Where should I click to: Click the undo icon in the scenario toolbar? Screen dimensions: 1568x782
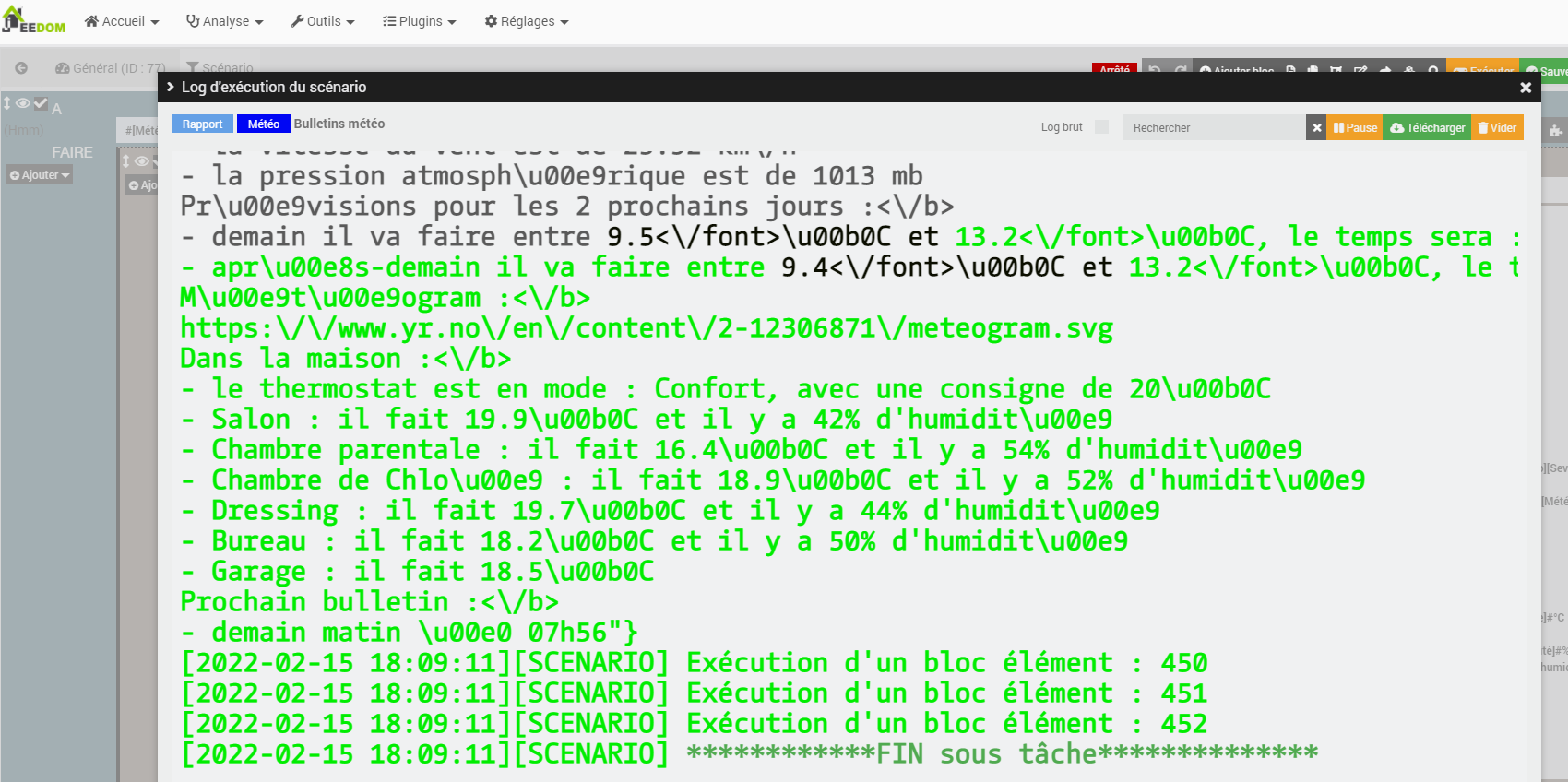1154,69
